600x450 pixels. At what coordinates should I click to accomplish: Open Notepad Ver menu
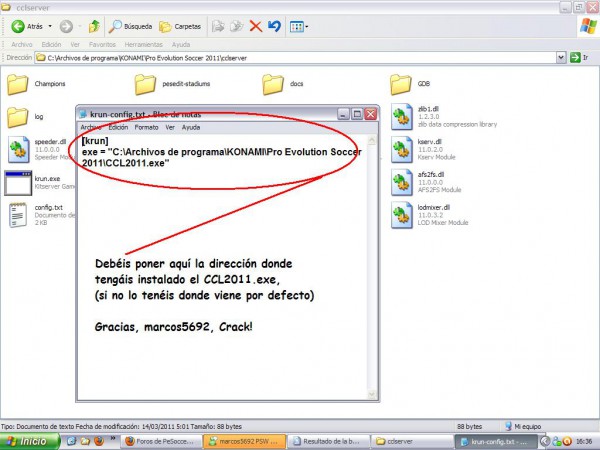(170, 127)
